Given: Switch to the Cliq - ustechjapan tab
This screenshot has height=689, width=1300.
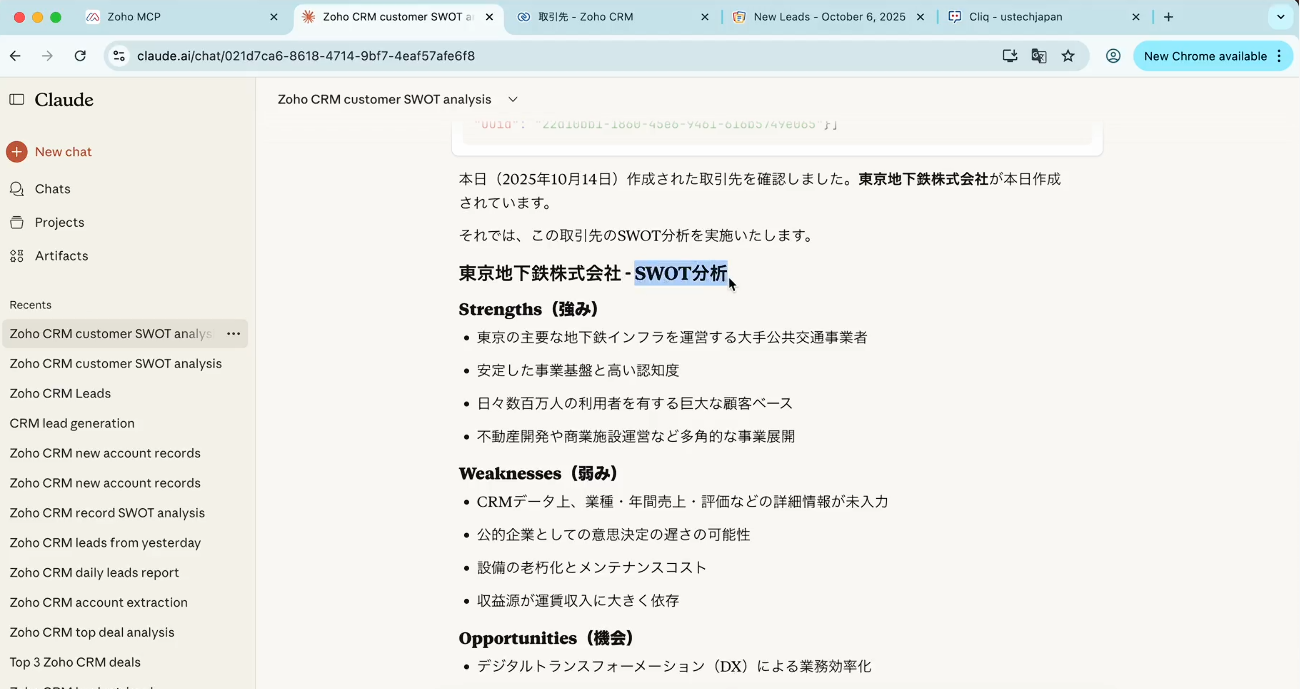Looking at the screenshot, I should click(1045, 17).
